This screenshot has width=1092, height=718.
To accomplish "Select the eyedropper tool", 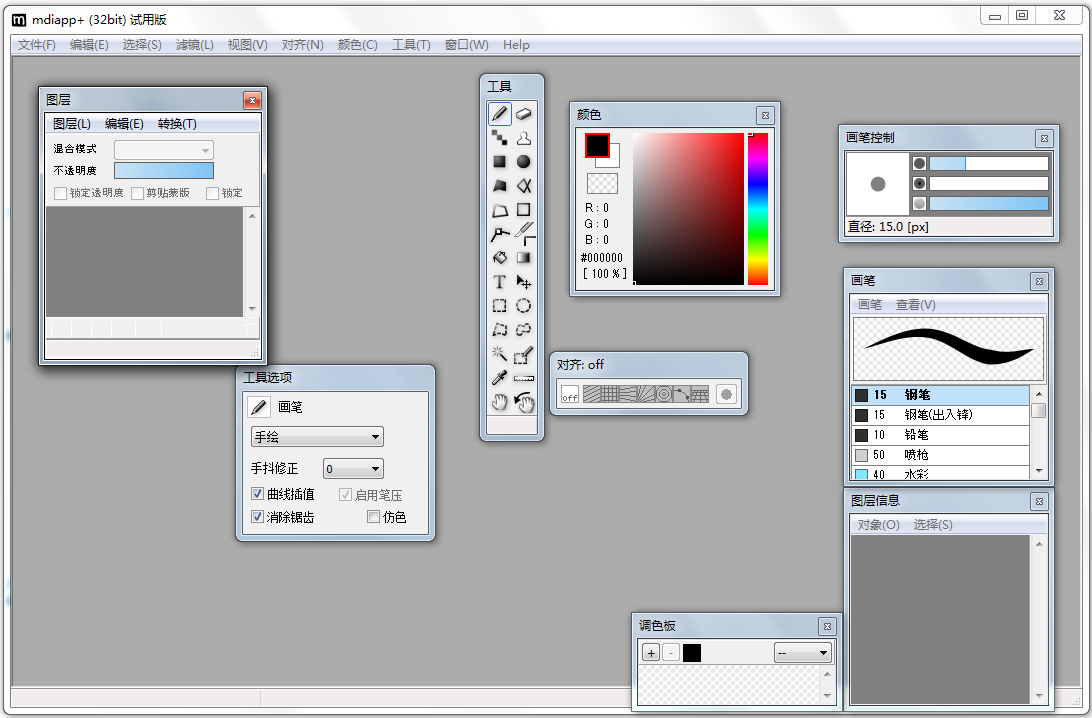I will [x=499, y=378].
